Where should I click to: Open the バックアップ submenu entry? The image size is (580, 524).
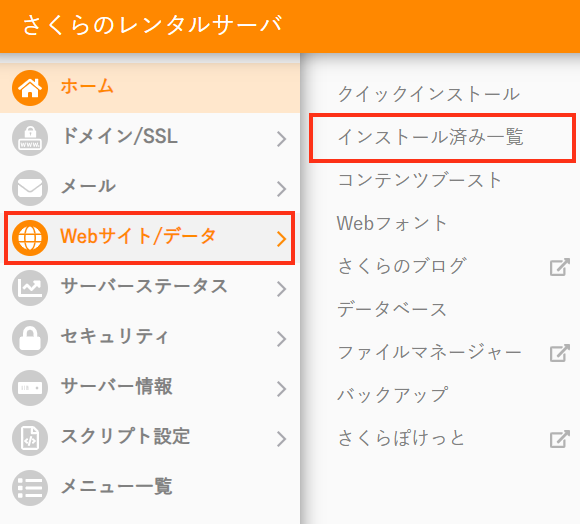(x=393, y=395)
